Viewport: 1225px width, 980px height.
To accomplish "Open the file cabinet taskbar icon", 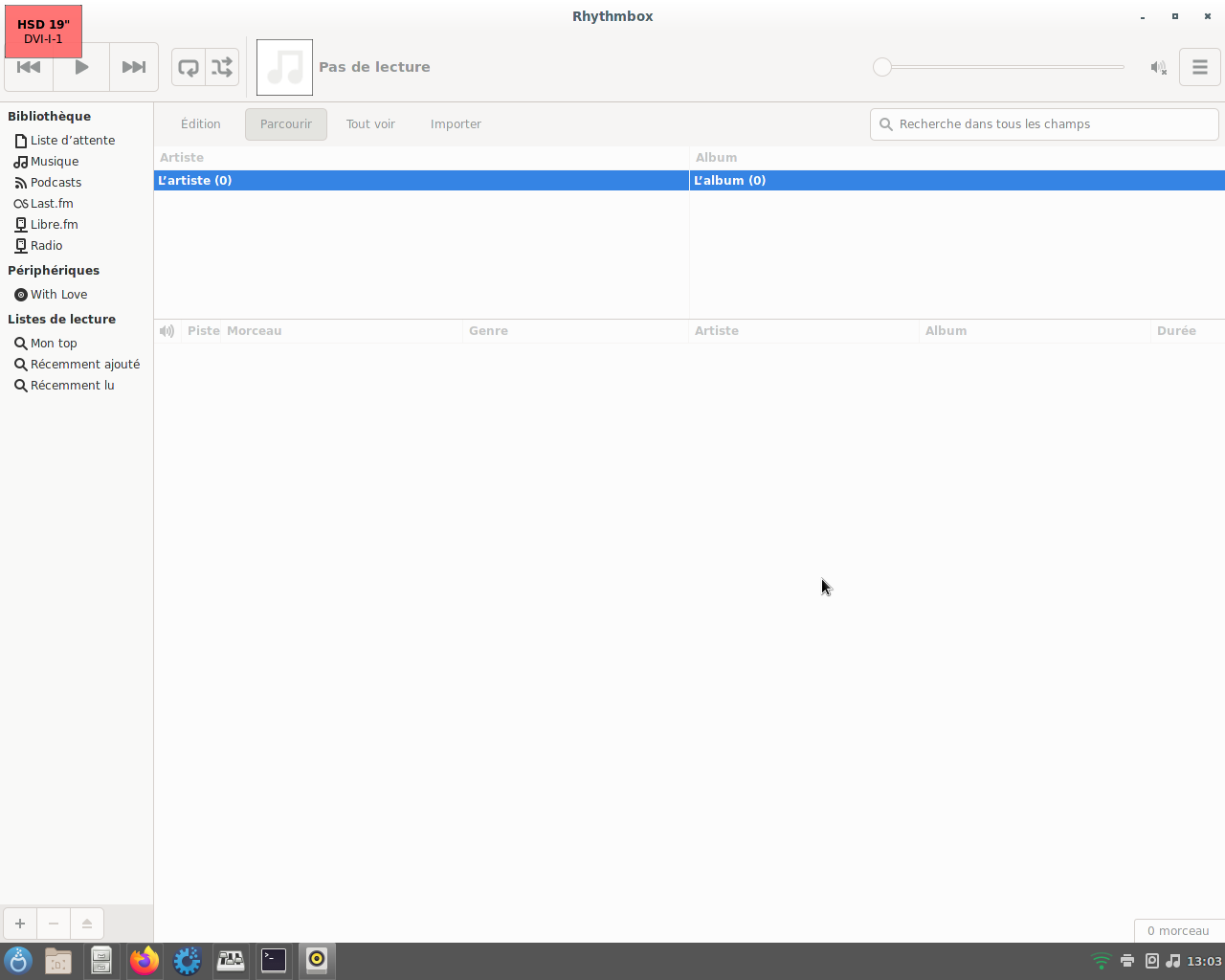I will click(x=101, y=960).
